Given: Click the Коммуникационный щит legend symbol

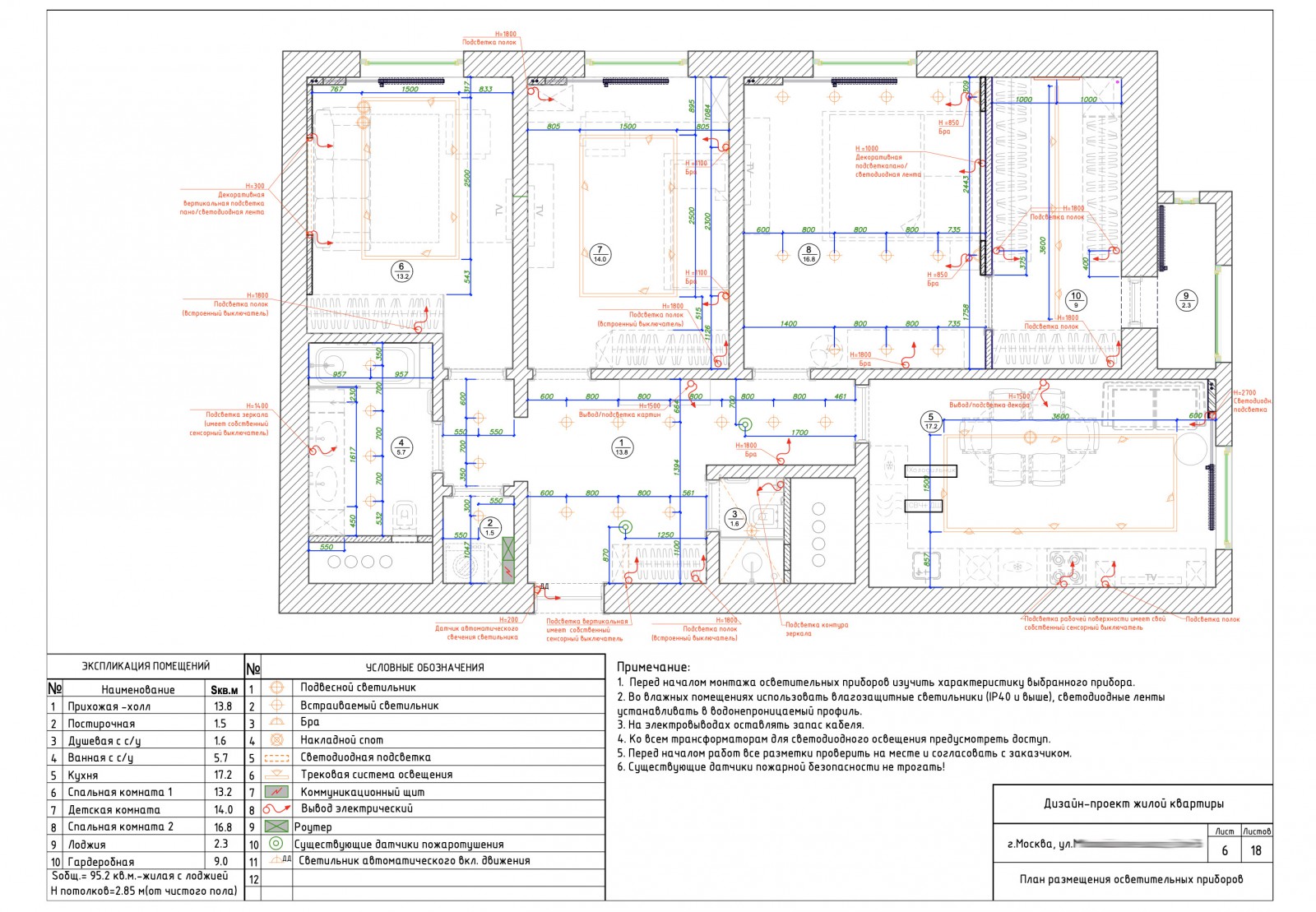Looking at the screenshot, I should pyautogui.click(x=277, y=792).
